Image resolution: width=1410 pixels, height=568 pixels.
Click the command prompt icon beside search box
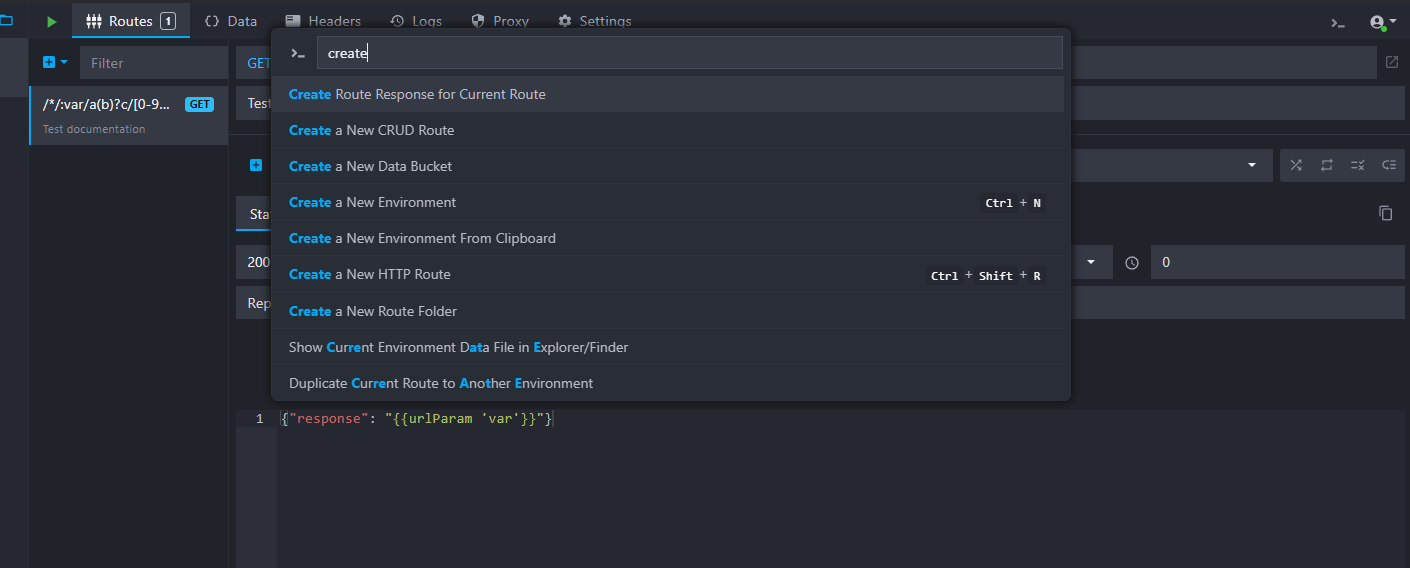click(297, 53)
